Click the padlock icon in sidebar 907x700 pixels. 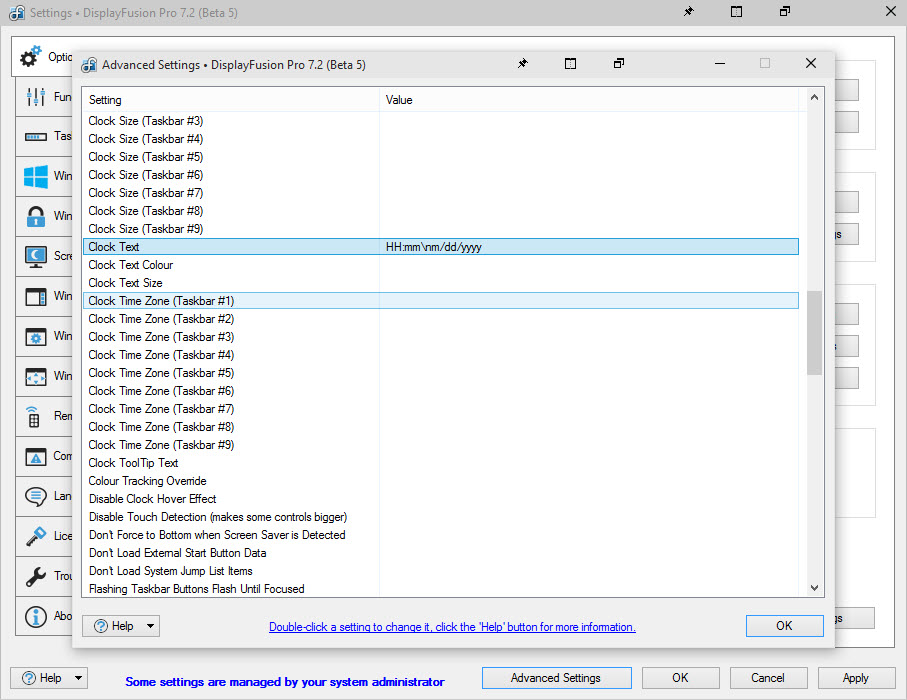coord(36,217)
